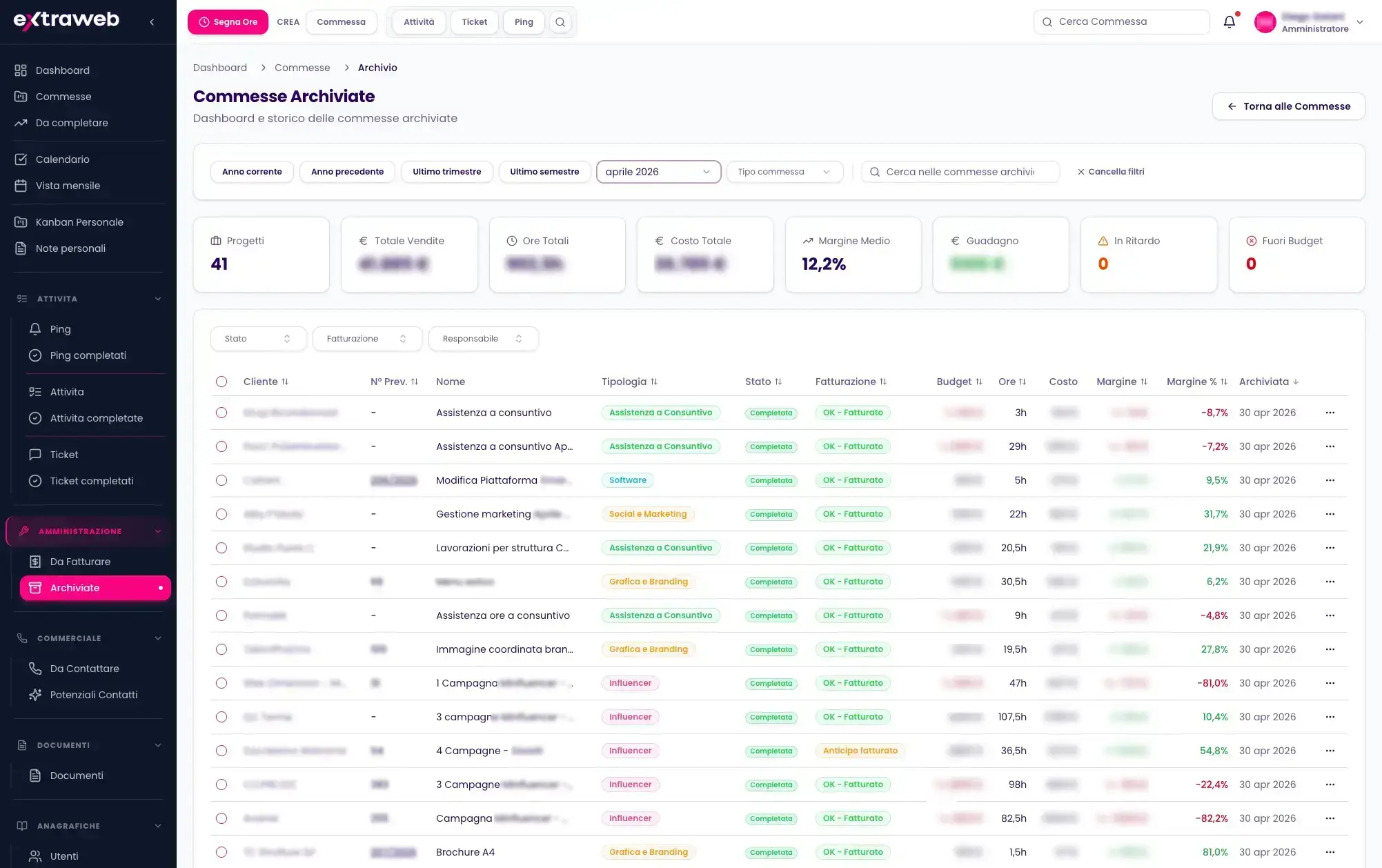Open the notifications bell icon
The image size is (1382, 868).
[x=1229, y=22]
